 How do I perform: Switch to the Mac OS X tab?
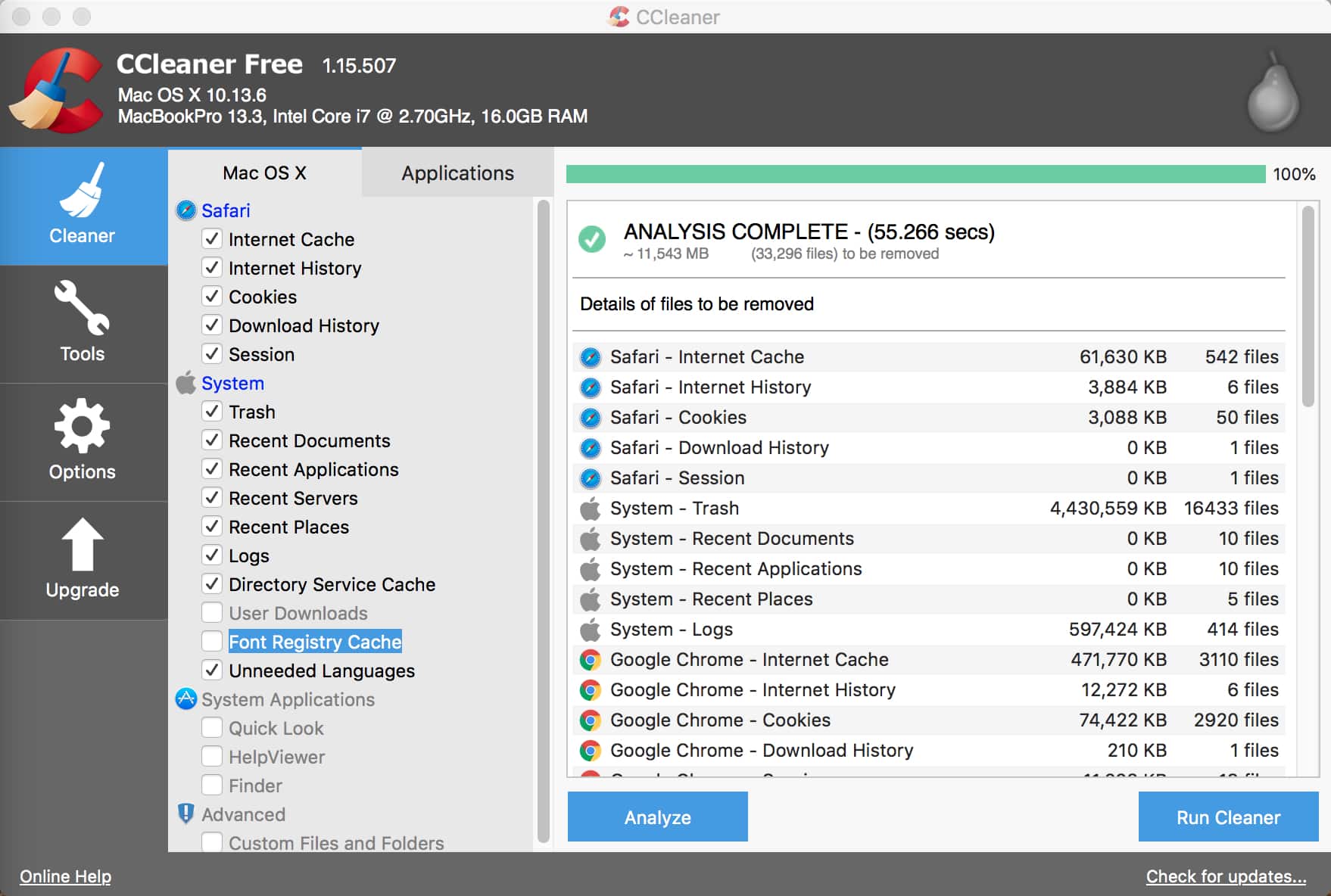264,173
